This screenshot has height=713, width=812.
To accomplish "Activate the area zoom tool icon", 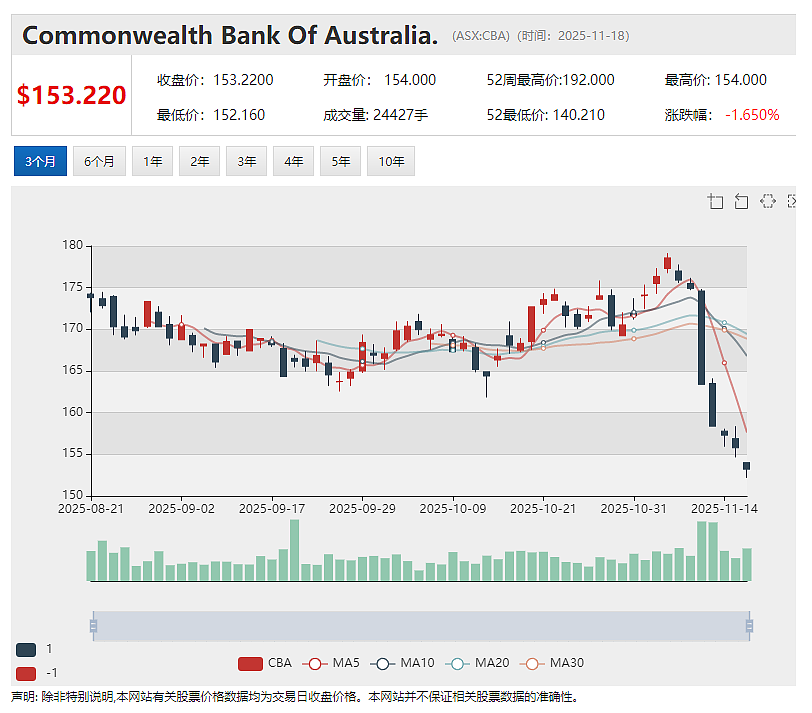I will tap(716, 201).
